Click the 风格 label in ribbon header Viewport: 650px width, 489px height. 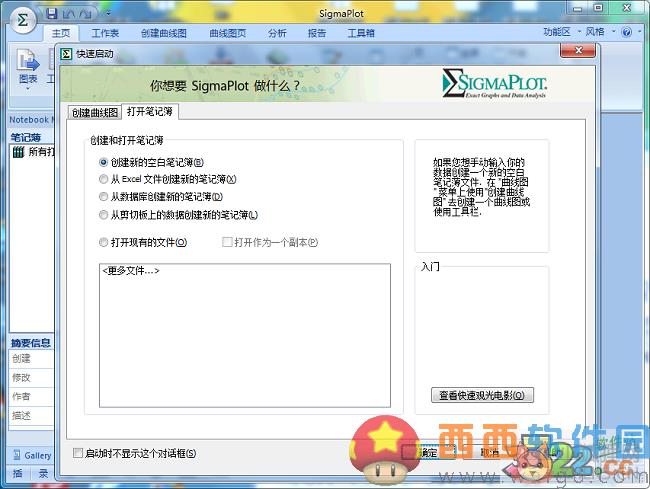coord(595,31)
